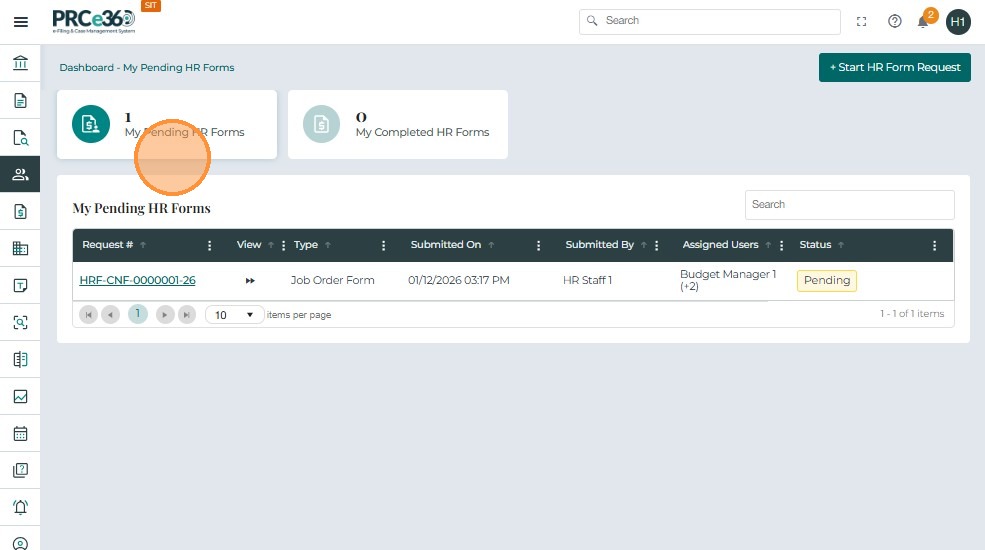Screen dimensions: 985x550
Task: Open the document sidebar icon
Action: click(20, 100)
